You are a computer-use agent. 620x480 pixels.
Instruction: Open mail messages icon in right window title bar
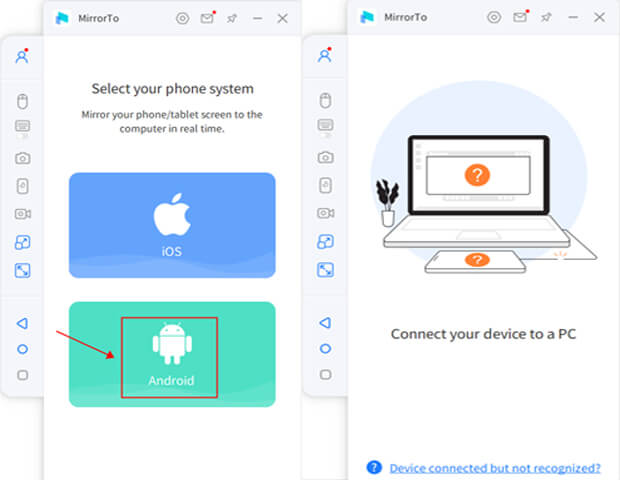[520, 17]
